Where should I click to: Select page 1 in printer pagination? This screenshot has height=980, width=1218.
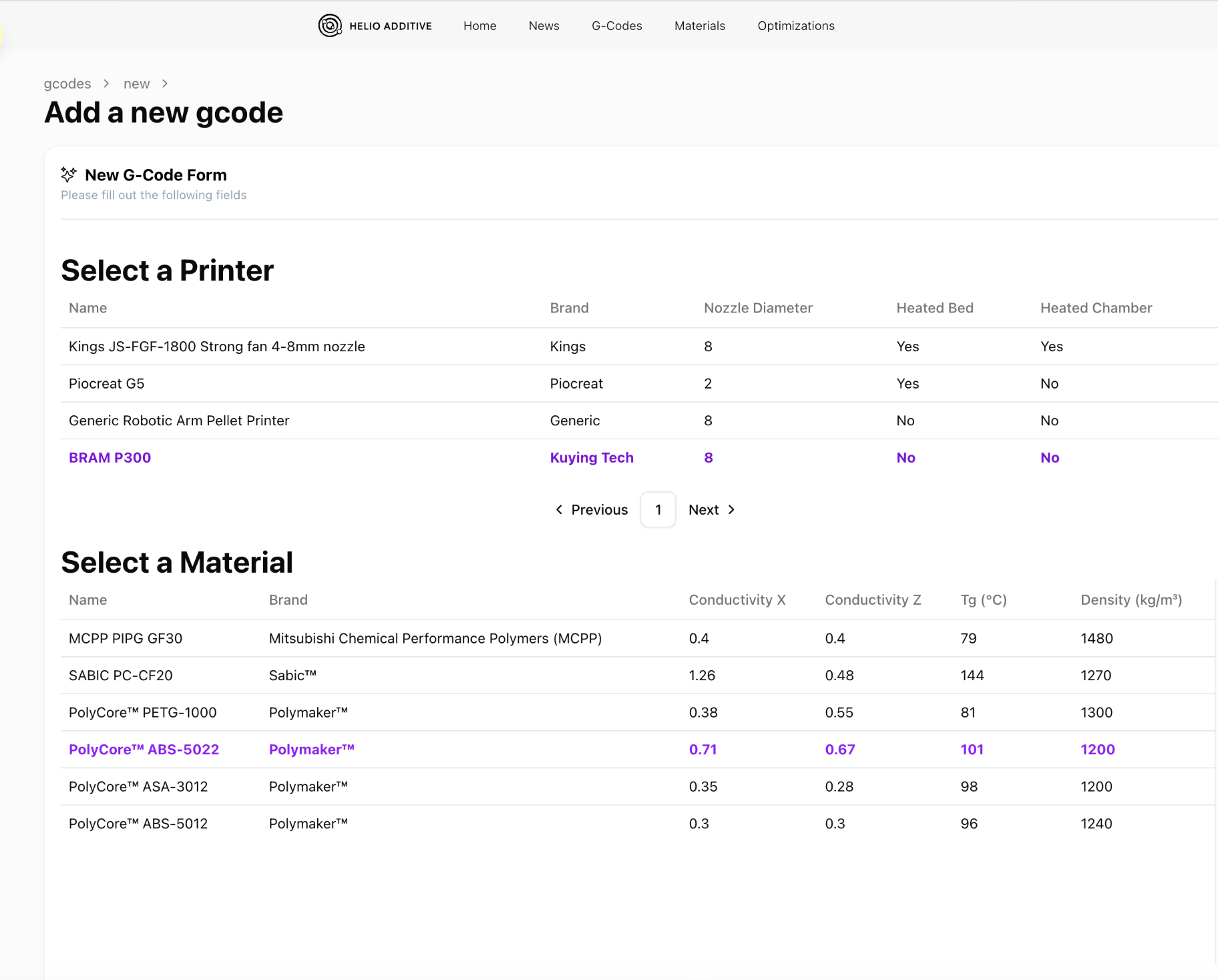(658, 509)
